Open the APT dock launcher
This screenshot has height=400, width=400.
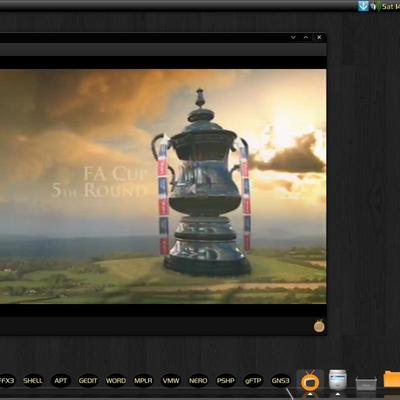[x=60, y=380]
